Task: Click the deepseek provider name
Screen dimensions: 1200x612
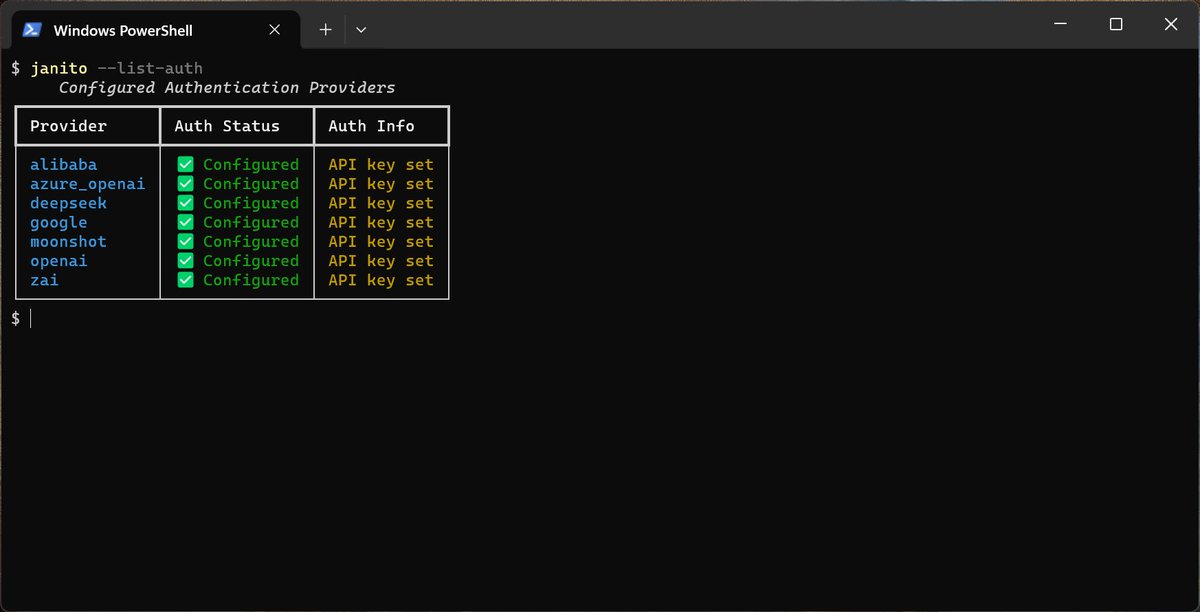Action: pyautogui.click(x=68, y=203)
